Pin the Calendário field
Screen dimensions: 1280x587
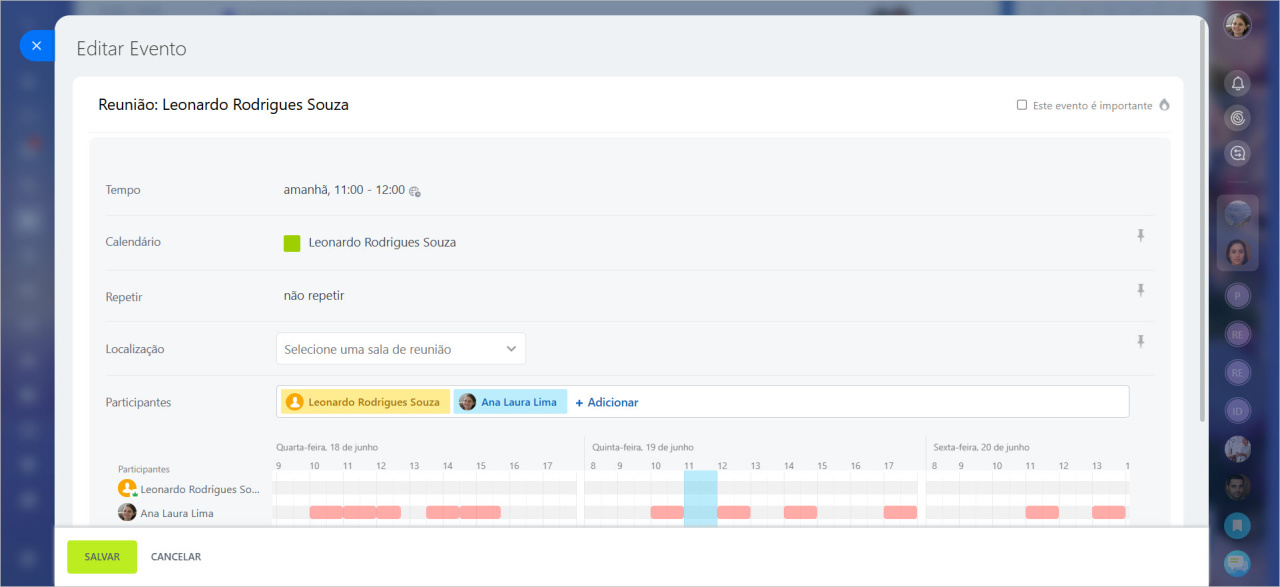point(1140,236)
